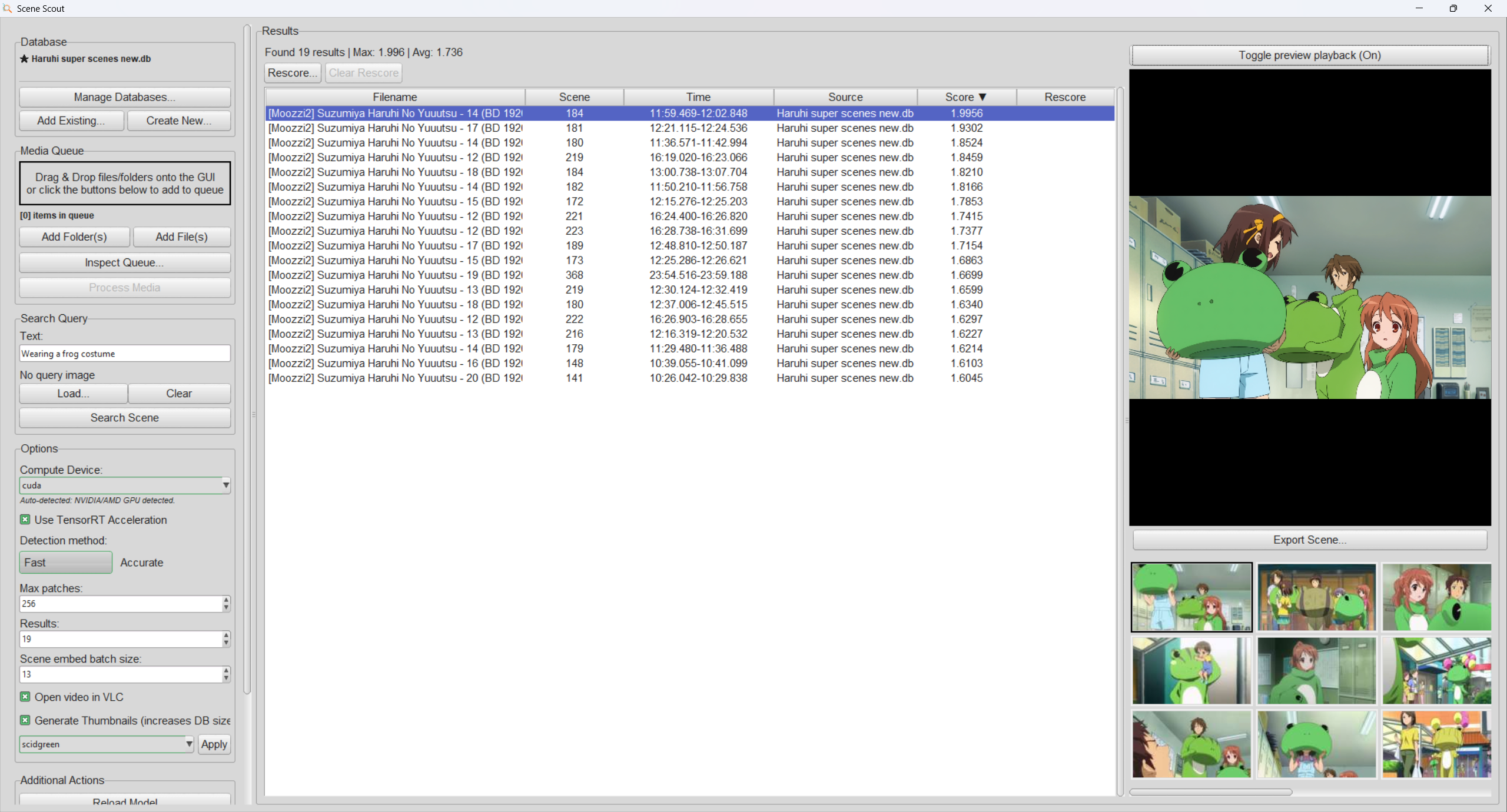The image size is (1507, 812).
Task: Select thumbnail of frog mascot holding child
Action: click(1191, 671)
